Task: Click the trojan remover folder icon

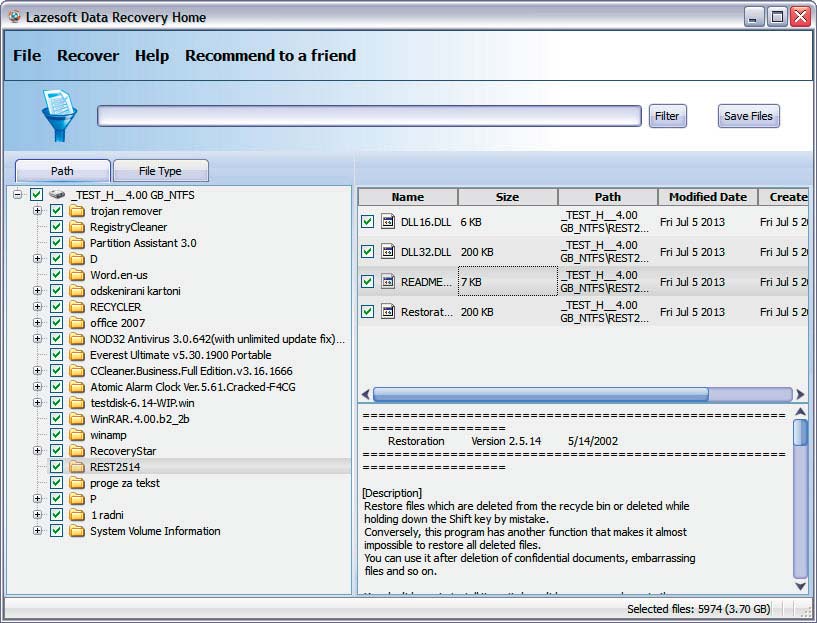Action: pos(77,211)
